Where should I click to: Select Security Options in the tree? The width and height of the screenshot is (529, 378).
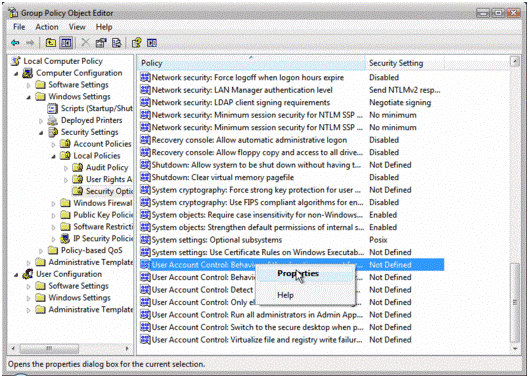click(x=109, y=191)
